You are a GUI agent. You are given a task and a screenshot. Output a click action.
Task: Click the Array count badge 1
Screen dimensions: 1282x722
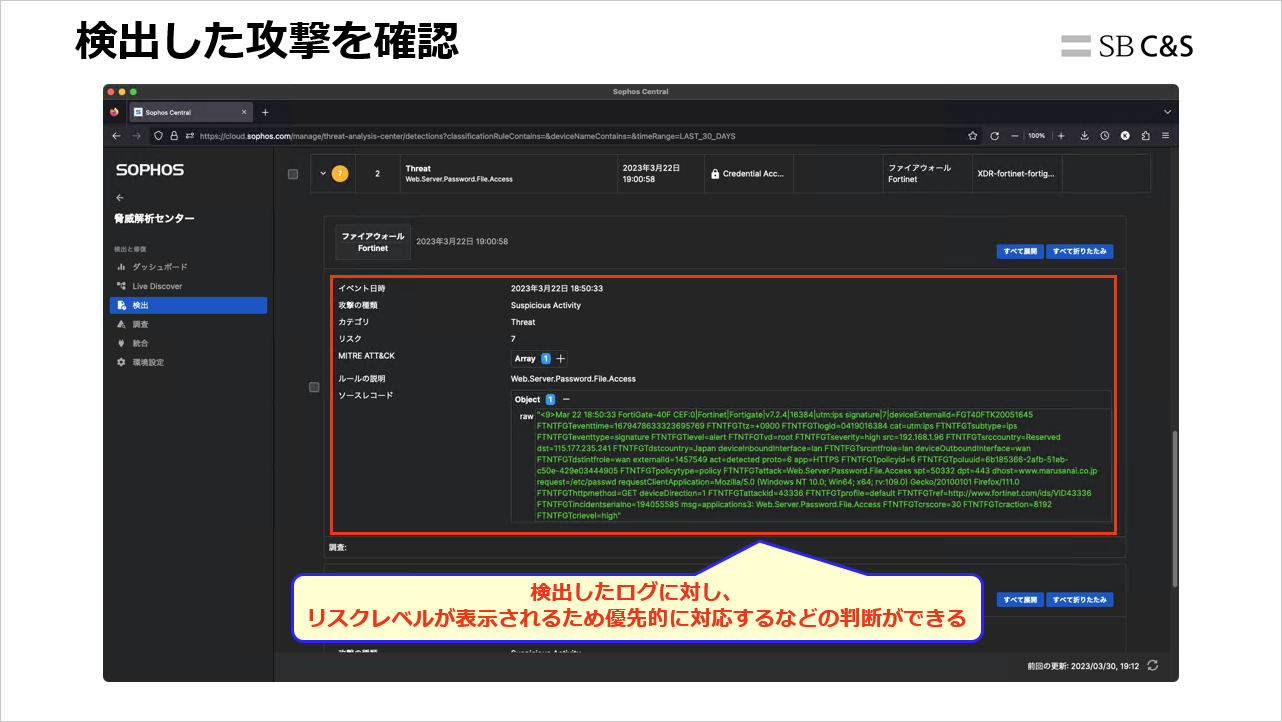[546, 358]
